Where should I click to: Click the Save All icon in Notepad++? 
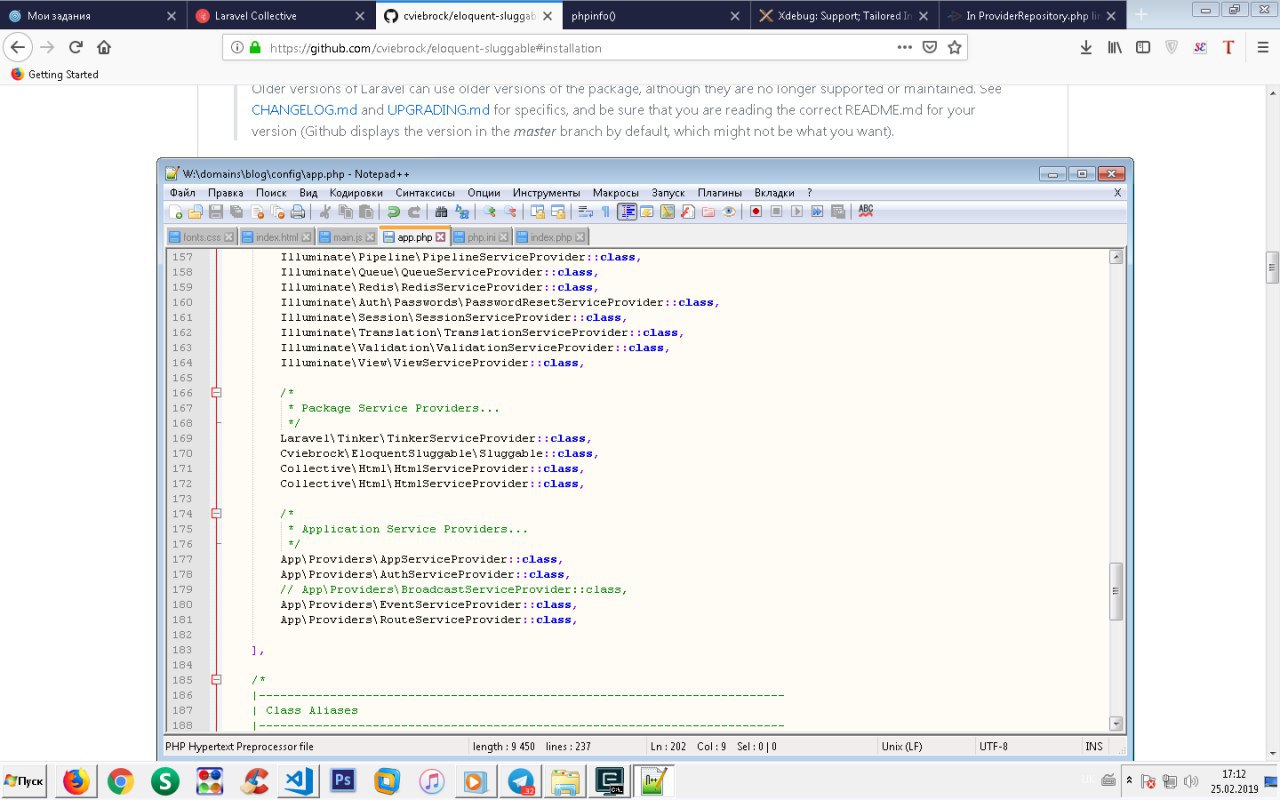235,211
